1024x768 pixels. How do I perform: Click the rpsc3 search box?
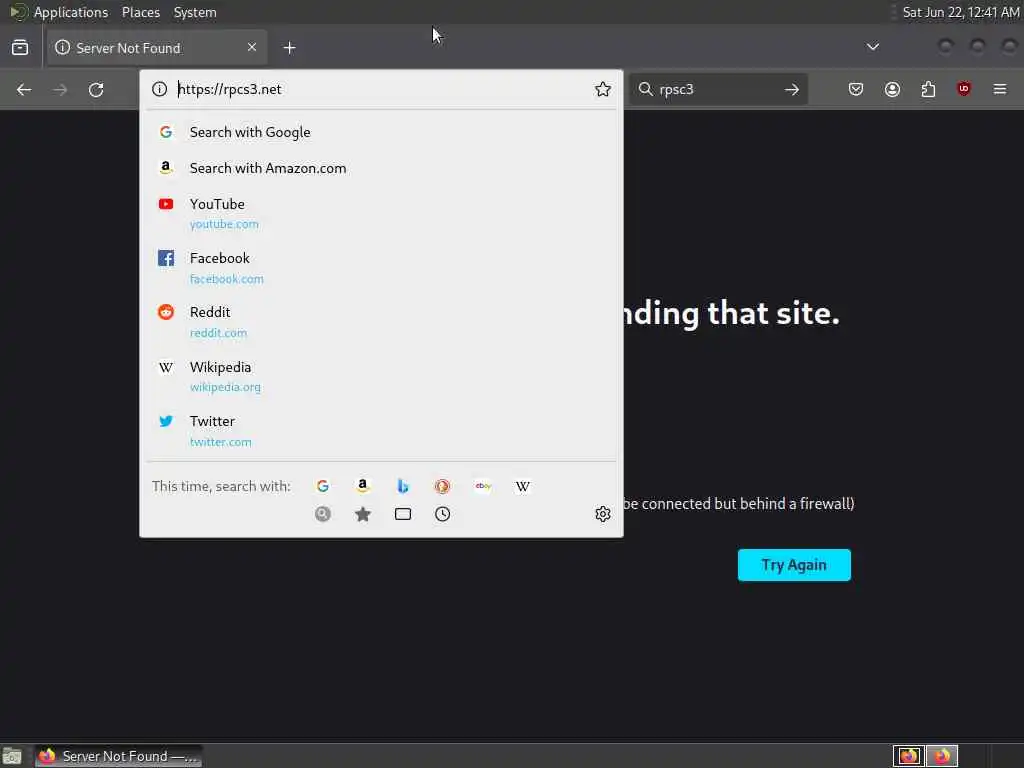(718, 89)
